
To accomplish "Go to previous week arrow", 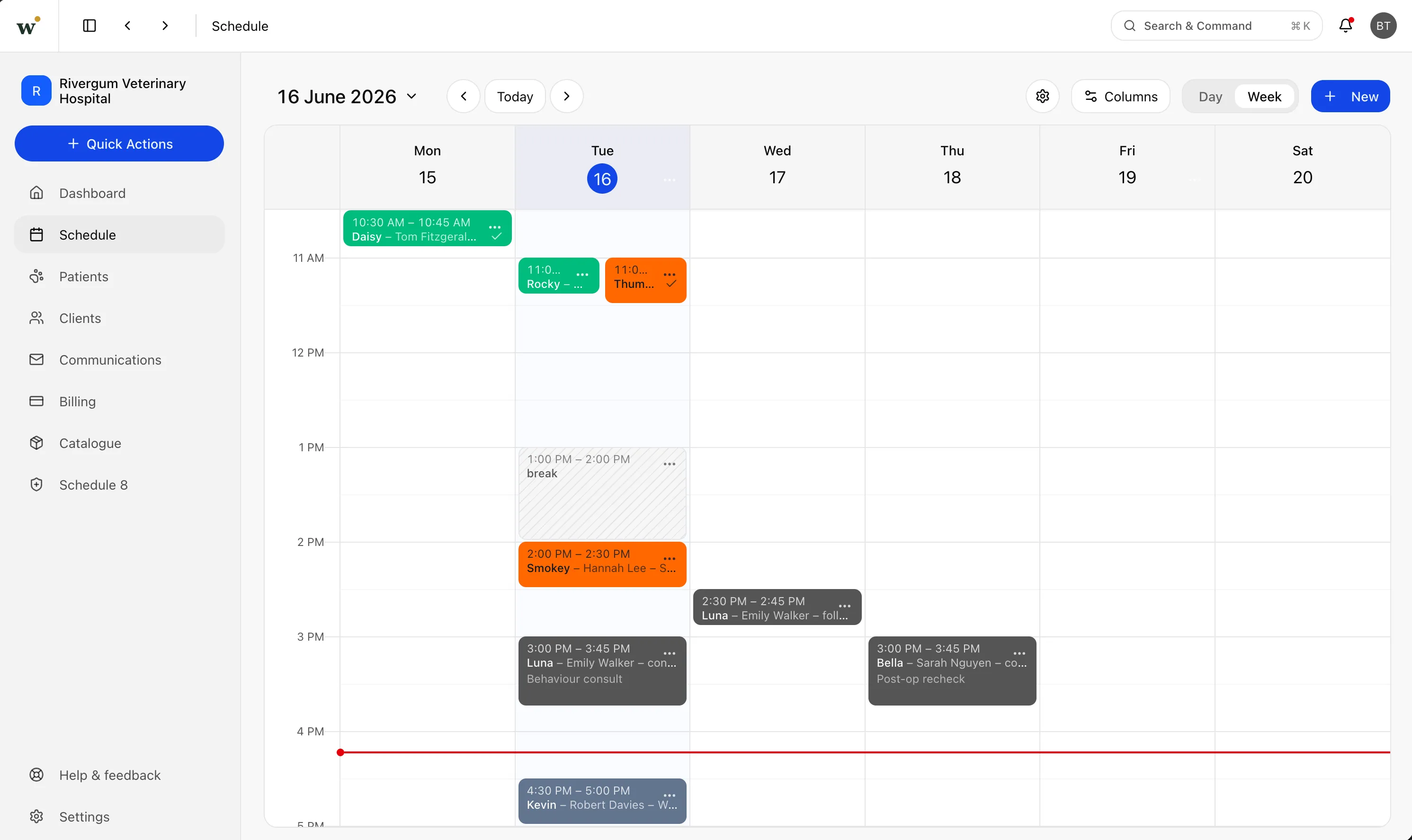I will pyautogui.click(x=464, y=96).
